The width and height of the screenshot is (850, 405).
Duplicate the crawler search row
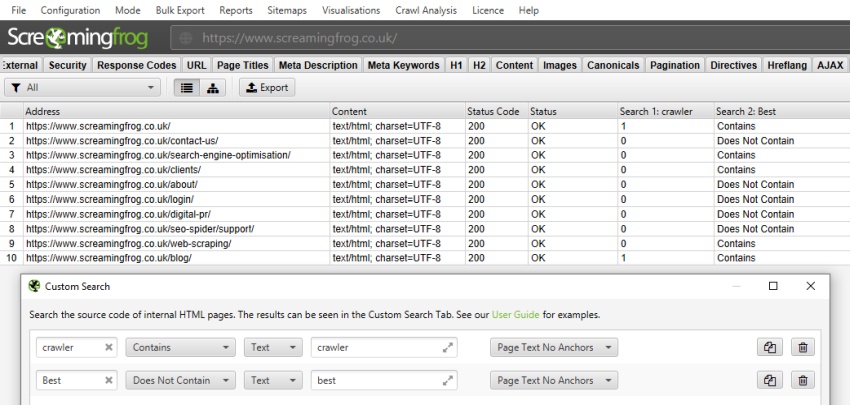[x=770, y=348]
